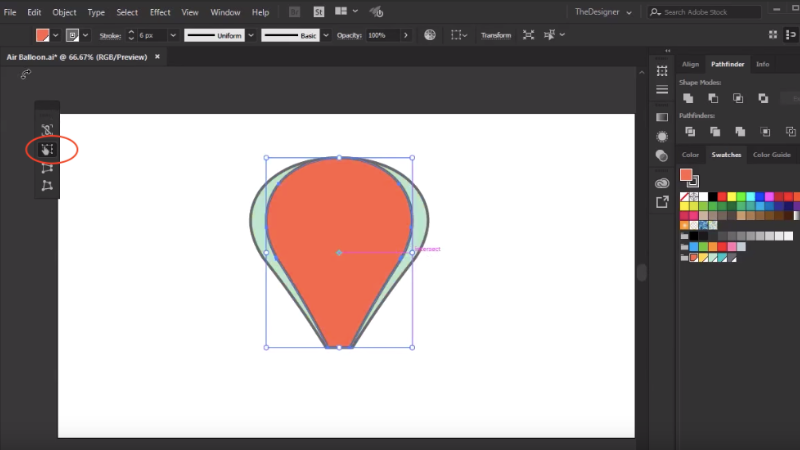Select the Shape Builder tool circled in red
Viewport: 800px width, 450px height.
(x=47, y=150)
